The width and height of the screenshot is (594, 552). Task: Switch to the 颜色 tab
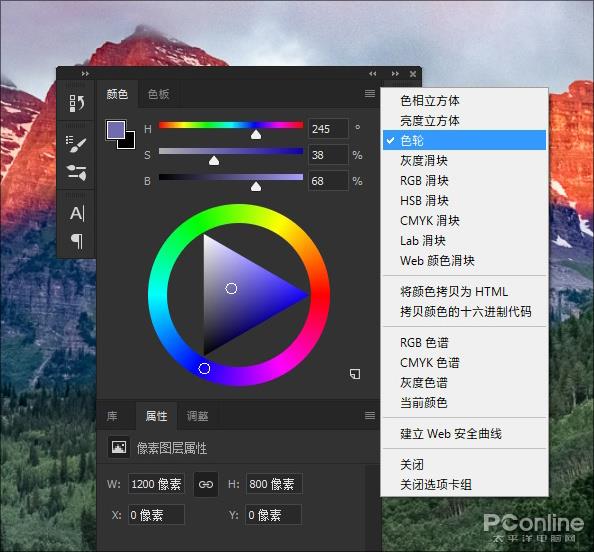click(x=117, y=94)
